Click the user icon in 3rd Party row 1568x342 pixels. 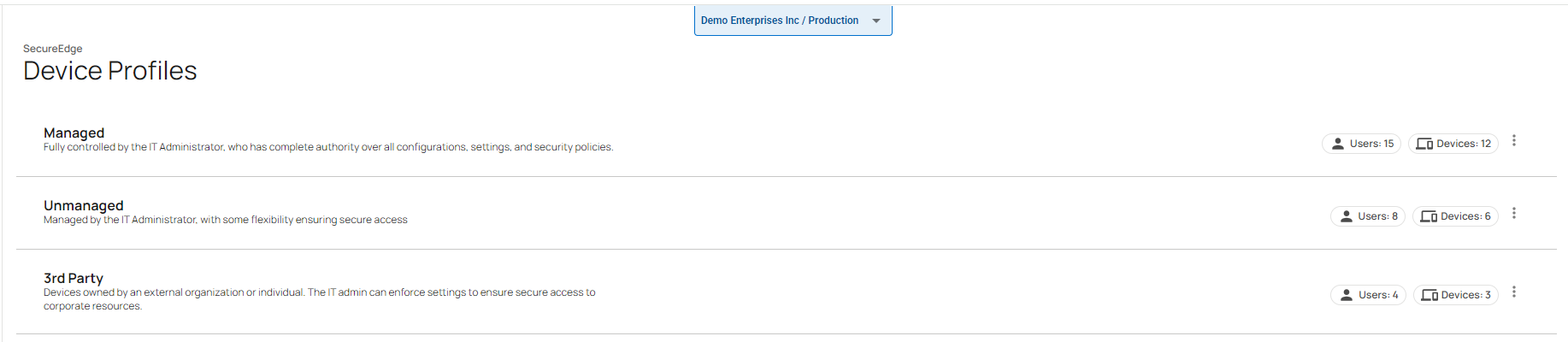tap(1347, 295)
